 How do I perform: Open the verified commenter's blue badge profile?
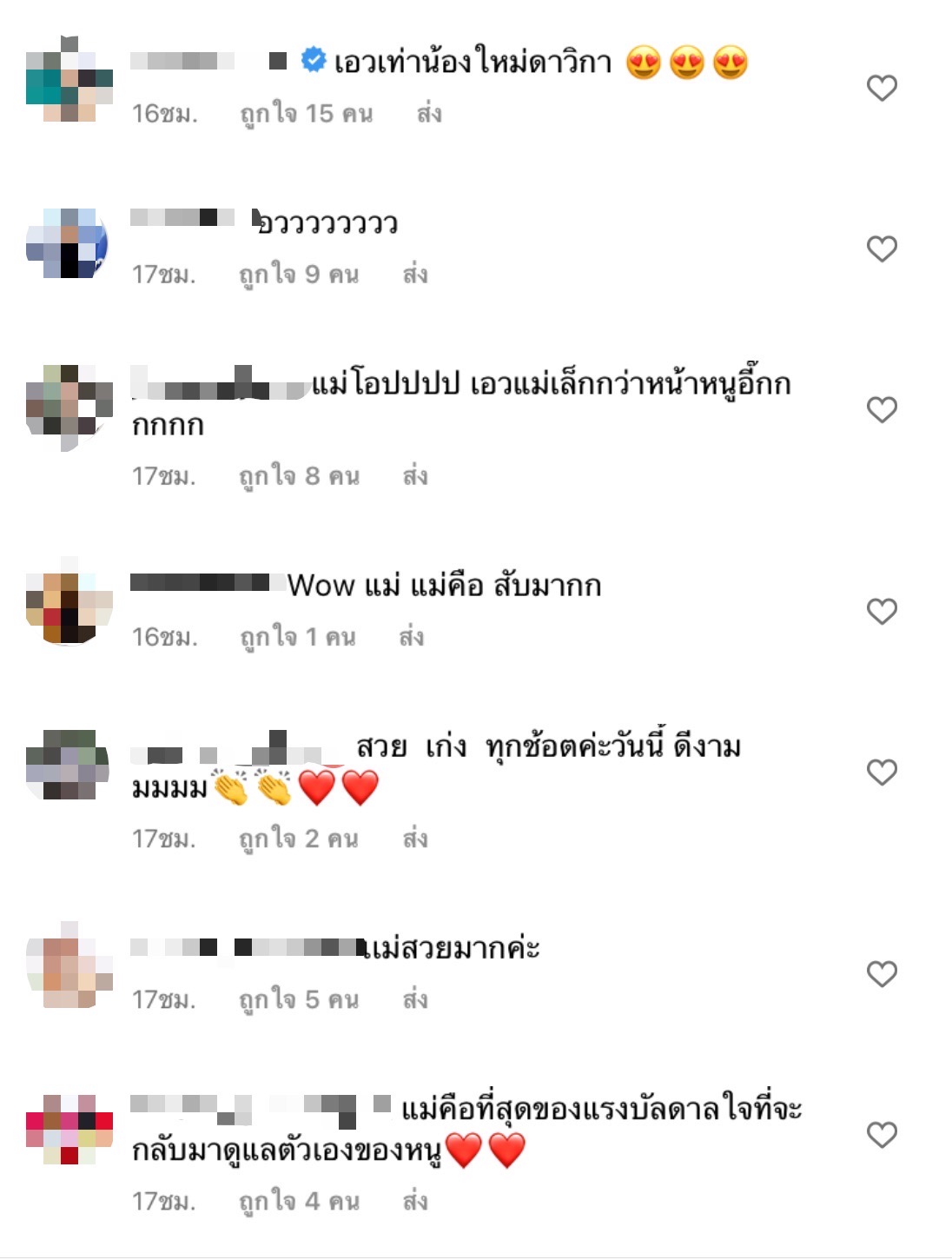(x=314, y=60)
